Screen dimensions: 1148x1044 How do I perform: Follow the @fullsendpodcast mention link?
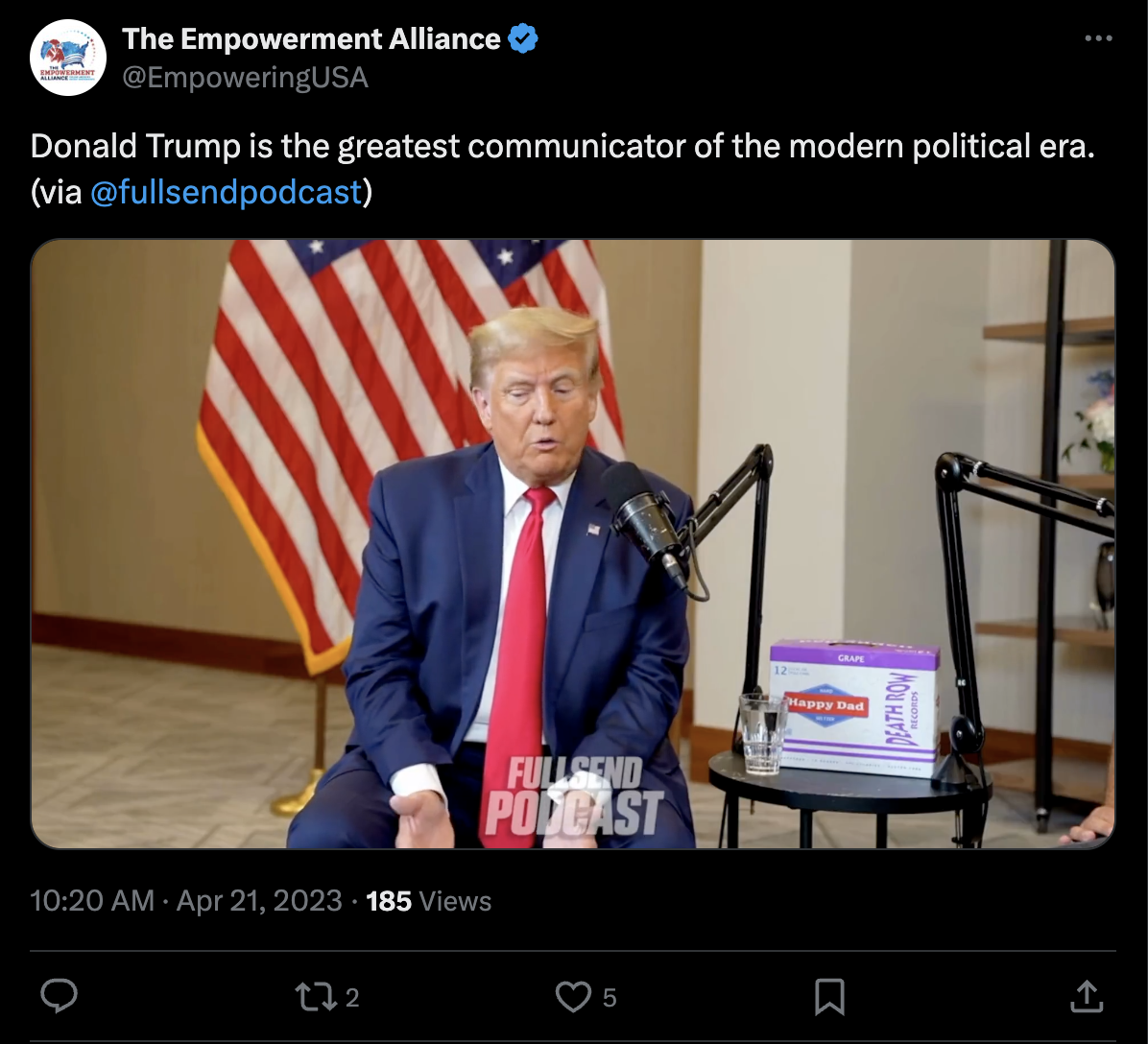(227, 192)
